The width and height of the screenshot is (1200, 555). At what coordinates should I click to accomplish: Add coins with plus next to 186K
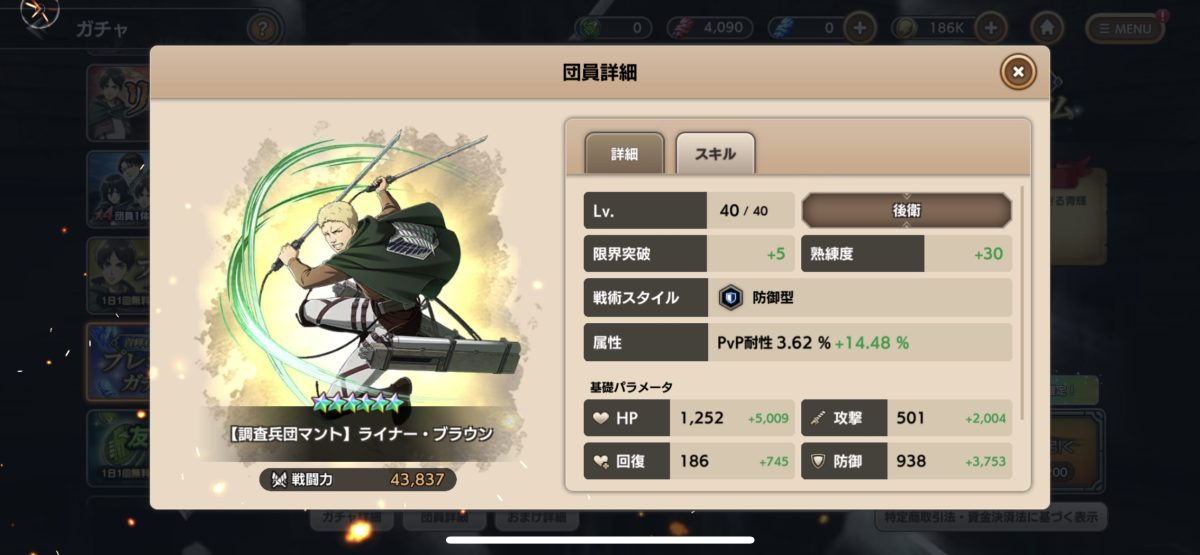click(990, 28)
